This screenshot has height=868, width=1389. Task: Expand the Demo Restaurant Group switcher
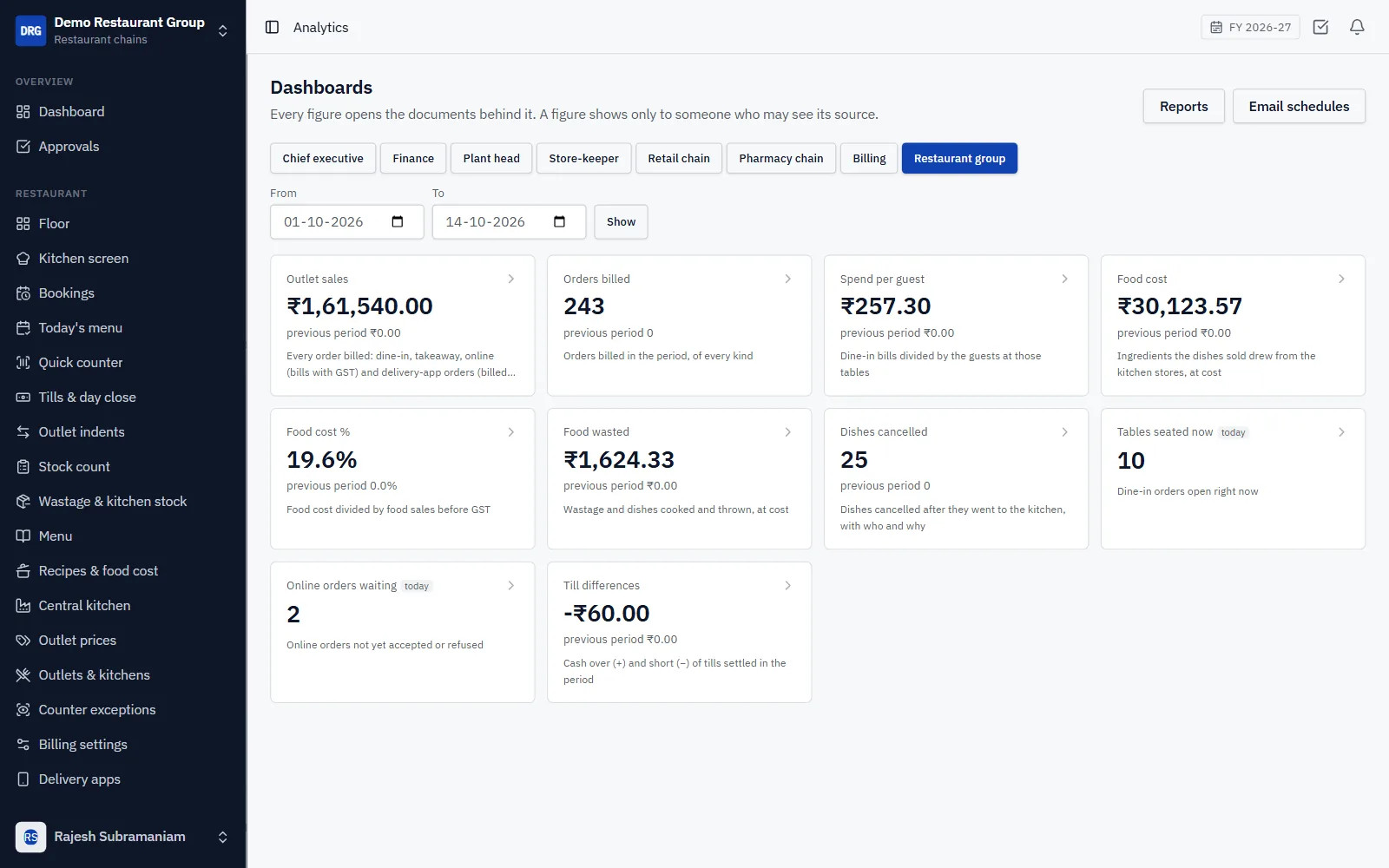[223, 30]
